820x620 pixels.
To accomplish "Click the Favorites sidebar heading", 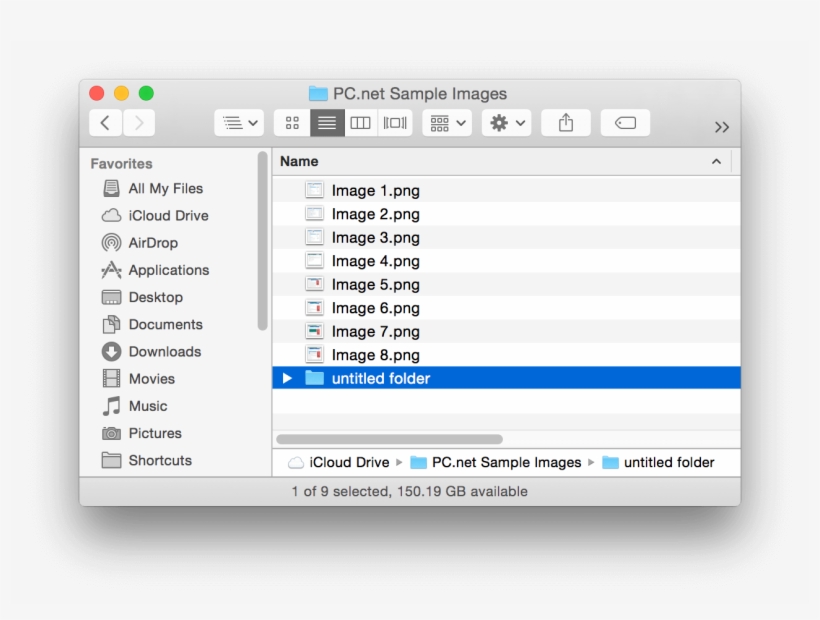I will [121, 164].
